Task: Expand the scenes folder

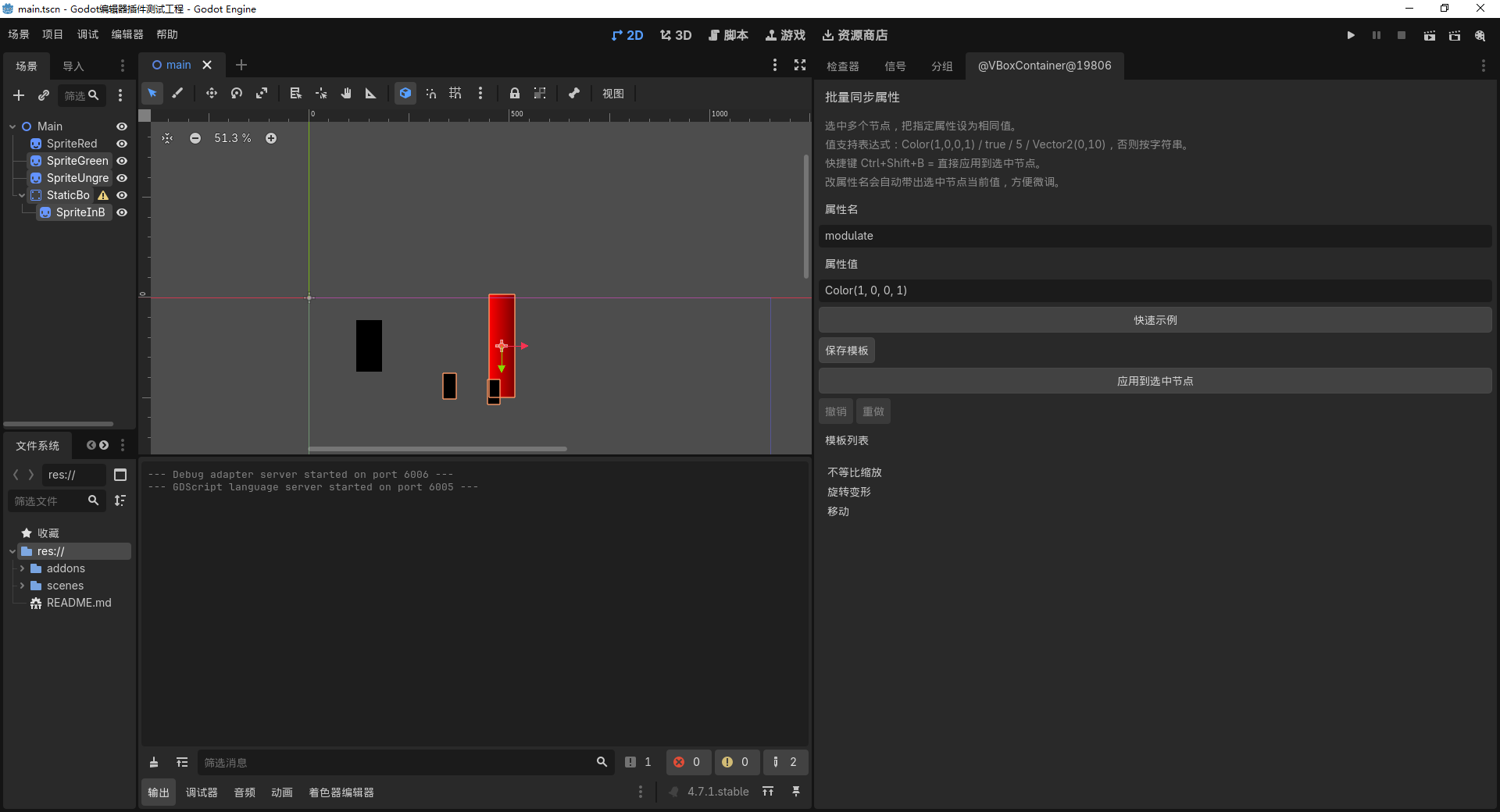Action: pyautogui.click(x=22, y=586)
